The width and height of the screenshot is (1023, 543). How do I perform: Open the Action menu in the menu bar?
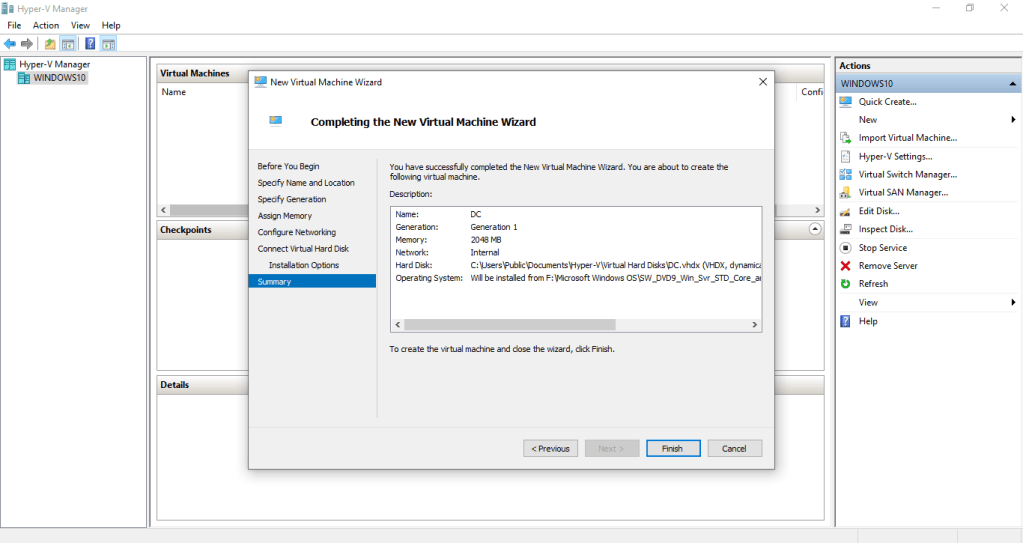coord(46,25)
